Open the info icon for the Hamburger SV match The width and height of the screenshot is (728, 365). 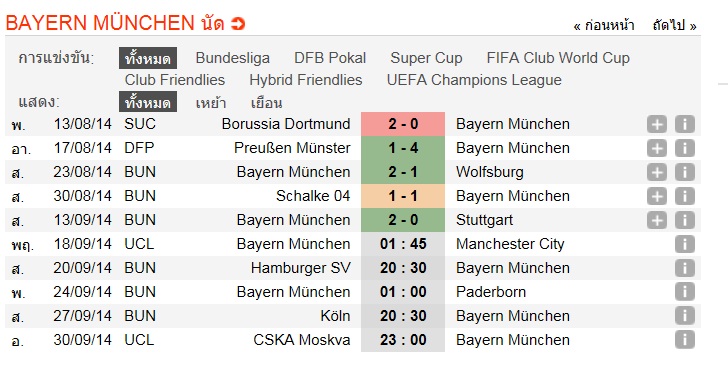tap(685, 268)
